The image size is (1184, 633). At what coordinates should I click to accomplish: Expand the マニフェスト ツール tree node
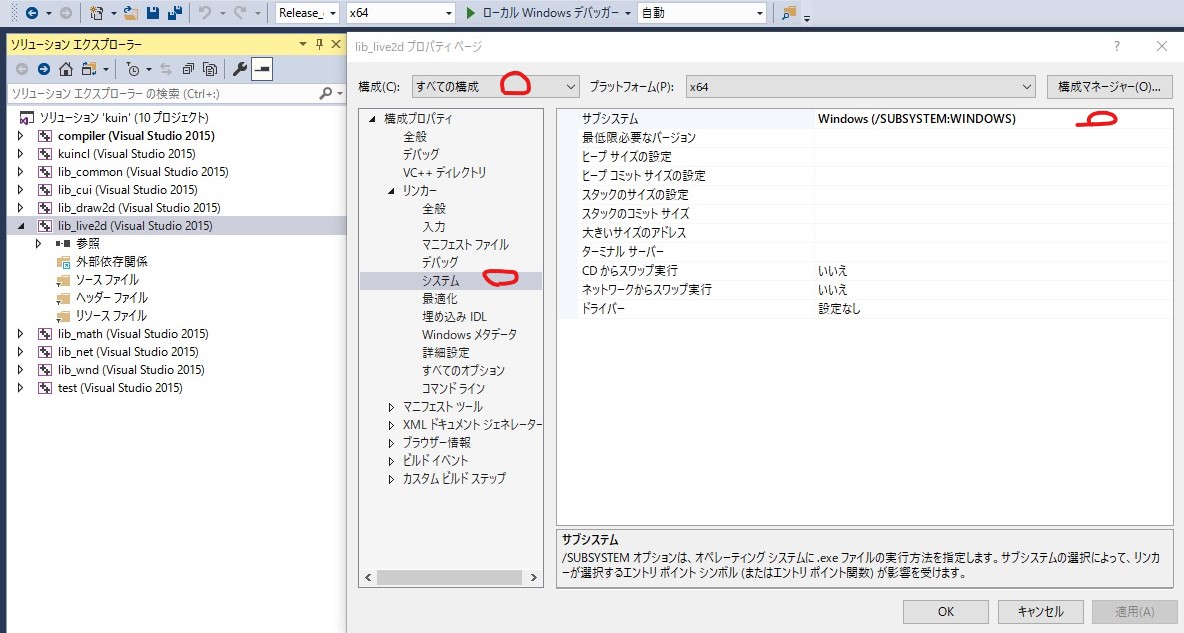(392, 407)
